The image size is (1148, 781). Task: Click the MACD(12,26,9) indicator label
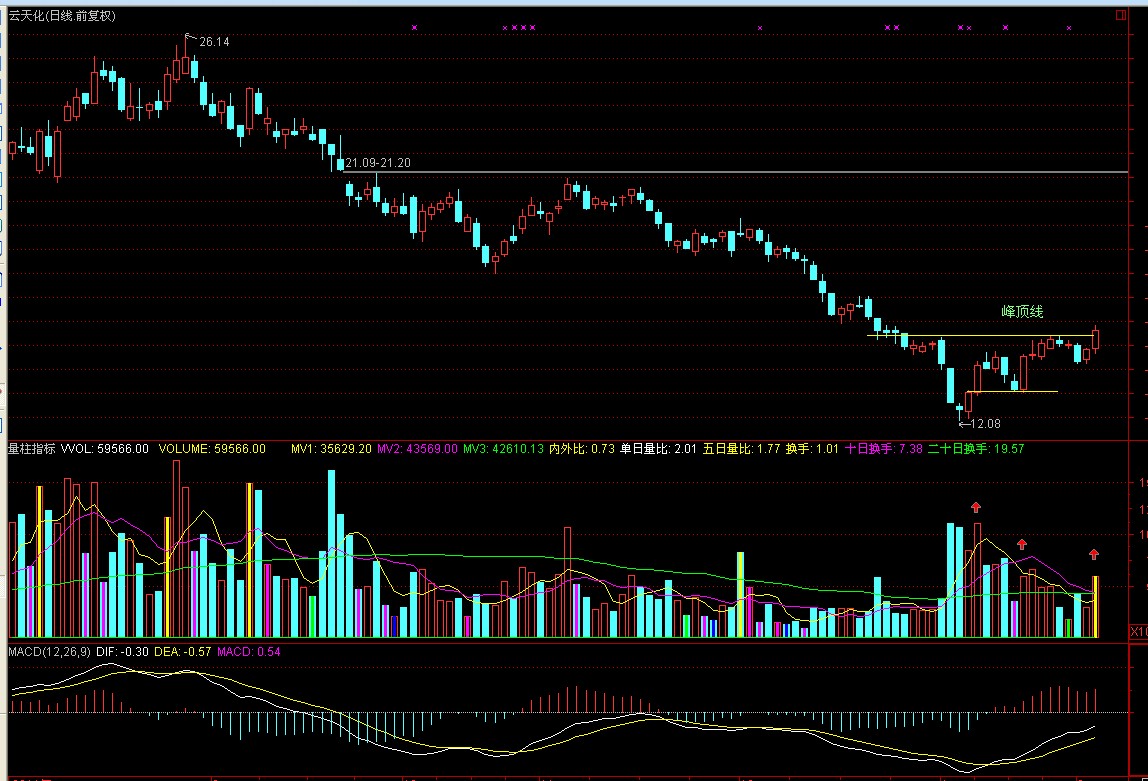pos(49,652)
